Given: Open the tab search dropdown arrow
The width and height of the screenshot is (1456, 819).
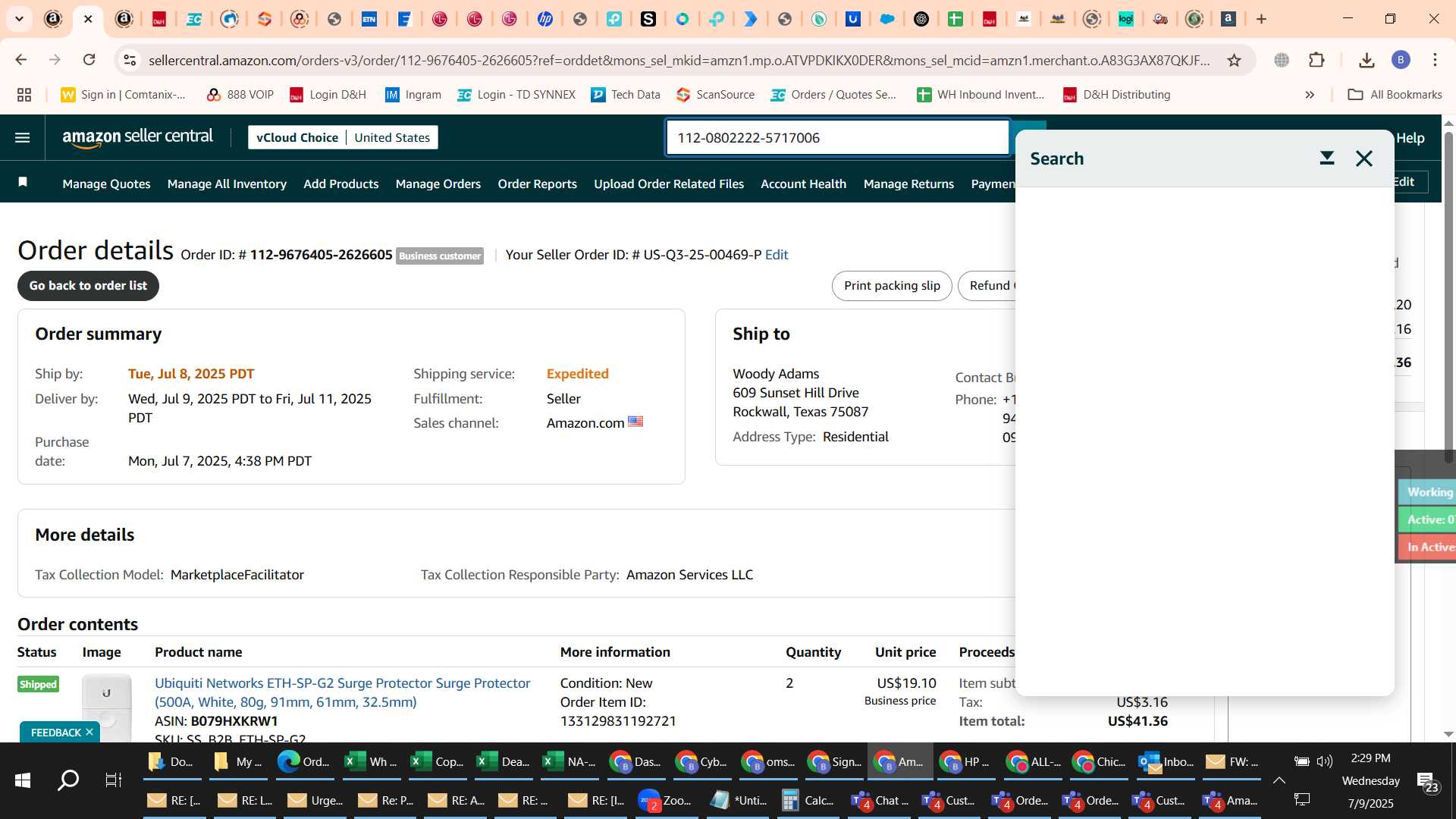Looking at the screenshot, I should 19,19.
